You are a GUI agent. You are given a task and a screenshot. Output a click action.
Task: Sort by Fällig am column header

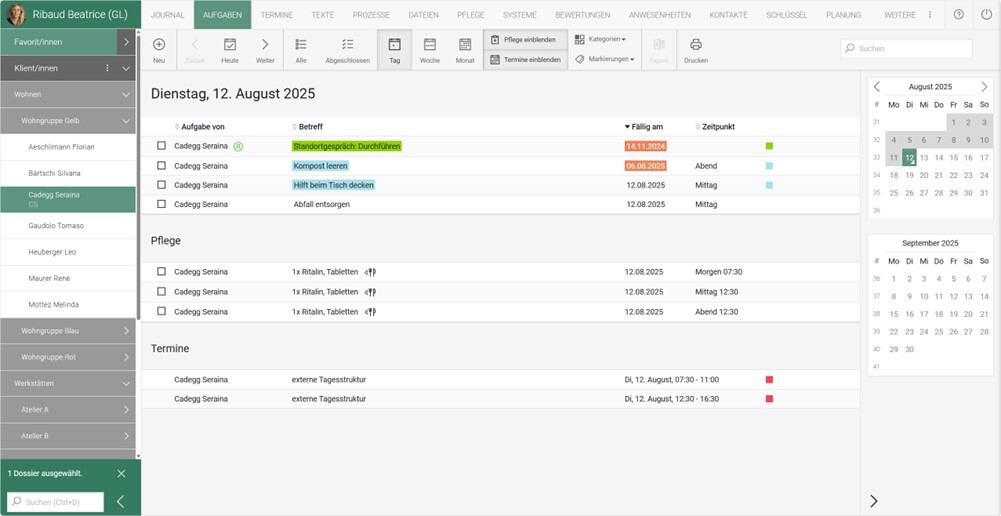pyautogui.click(x=646, y=127)
